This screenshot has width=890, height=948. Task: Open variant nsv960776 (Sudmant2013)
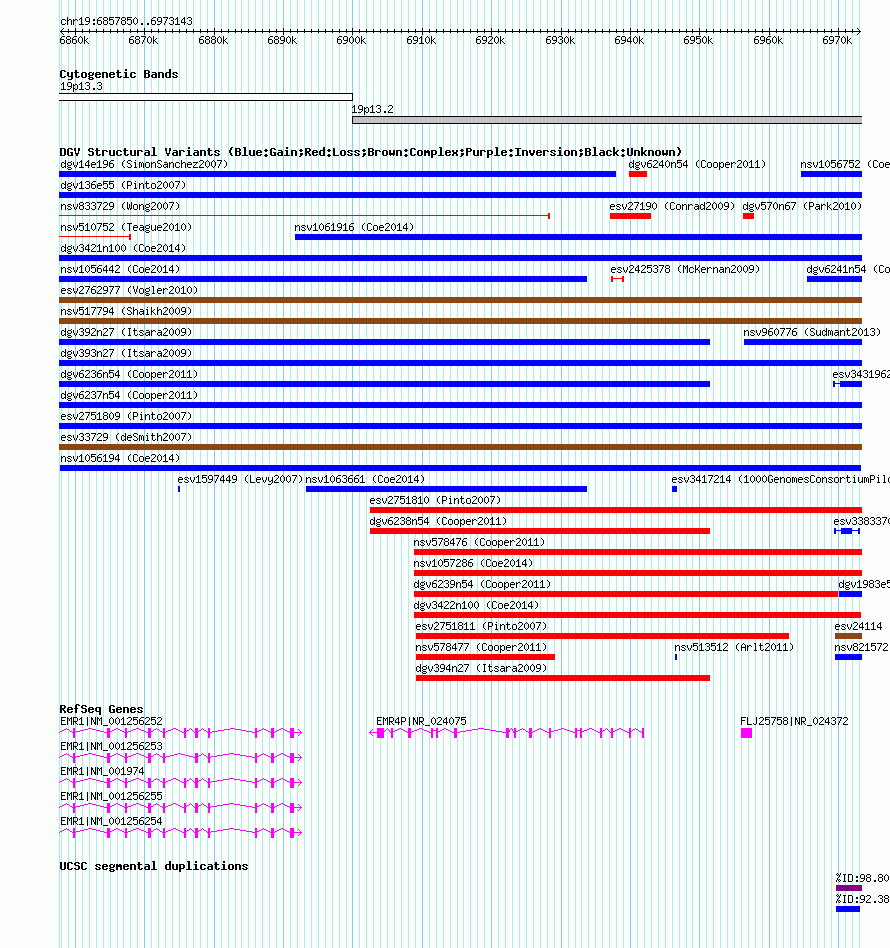[x=812, y=333]
